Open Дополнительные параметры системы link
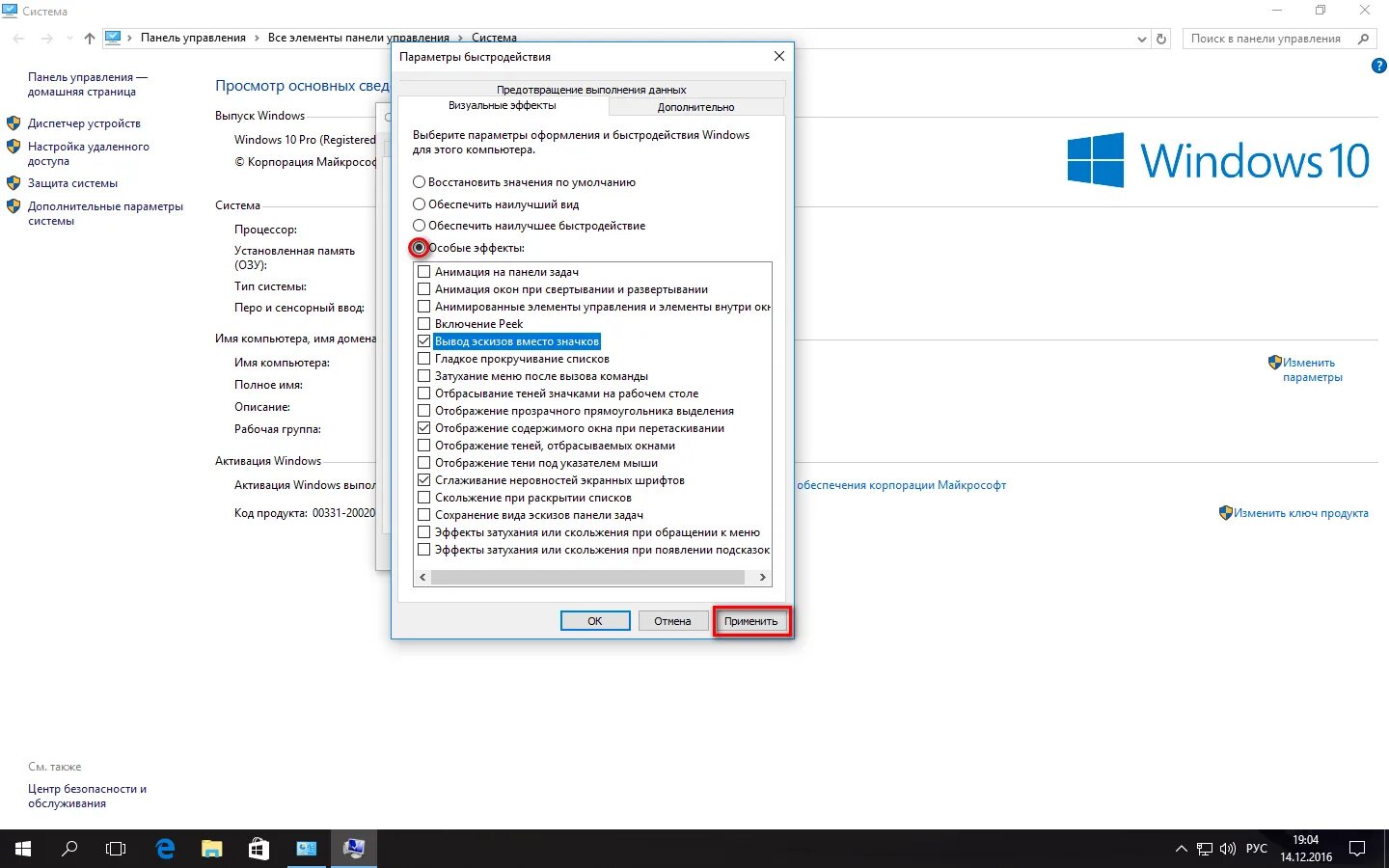Image resolution: width=1389 pixels, height=868 pixels. click(x=105, y=213)
